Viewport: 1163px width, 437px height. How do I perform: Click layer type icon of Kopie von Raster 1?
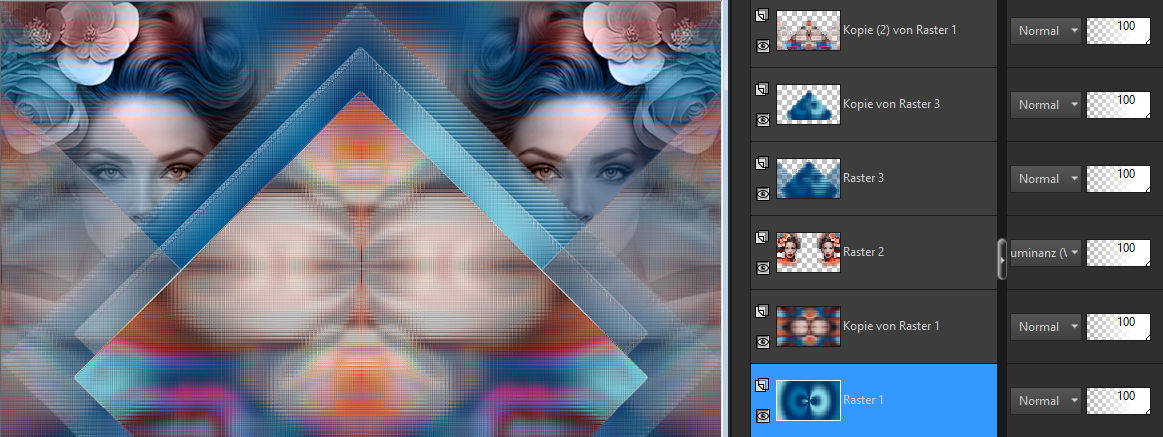(x=762, y=312)
